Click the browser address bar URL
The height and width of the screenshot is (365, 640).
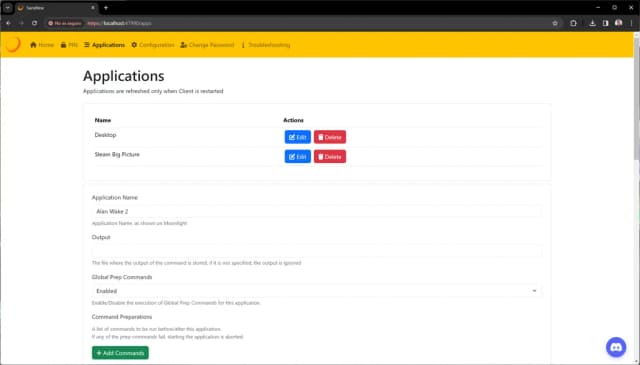pyautogui.click(x=119, y=23)
